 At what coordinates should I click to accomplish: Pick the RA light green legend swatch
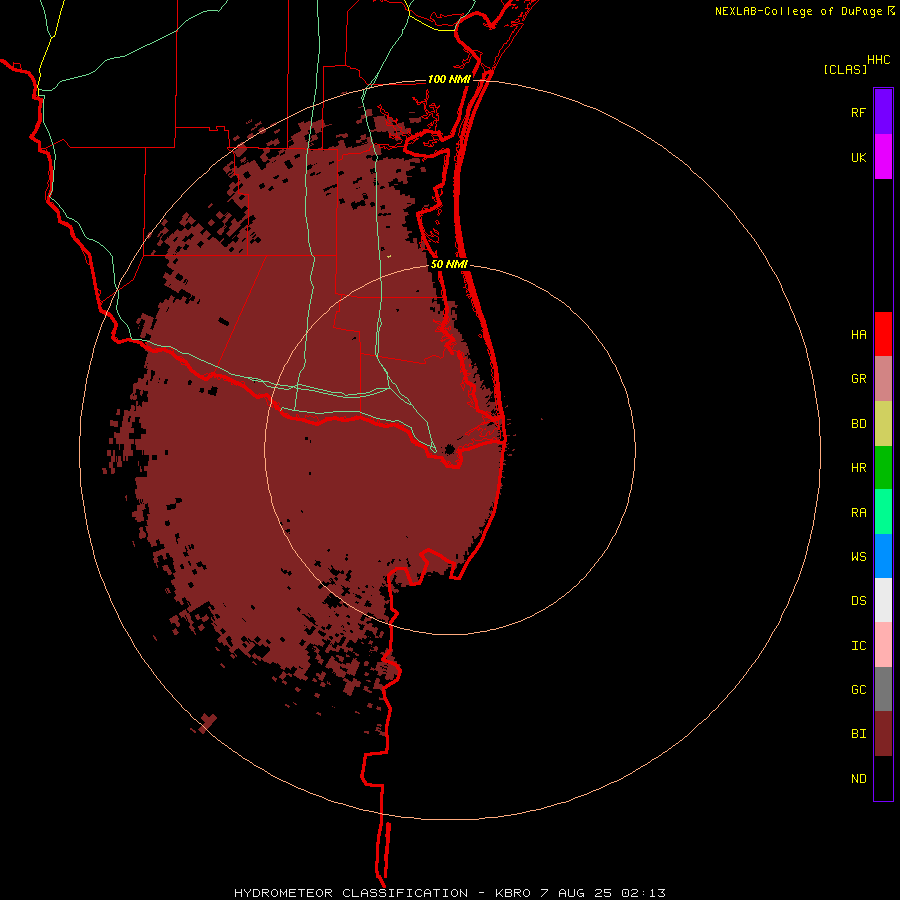(883, 512)
